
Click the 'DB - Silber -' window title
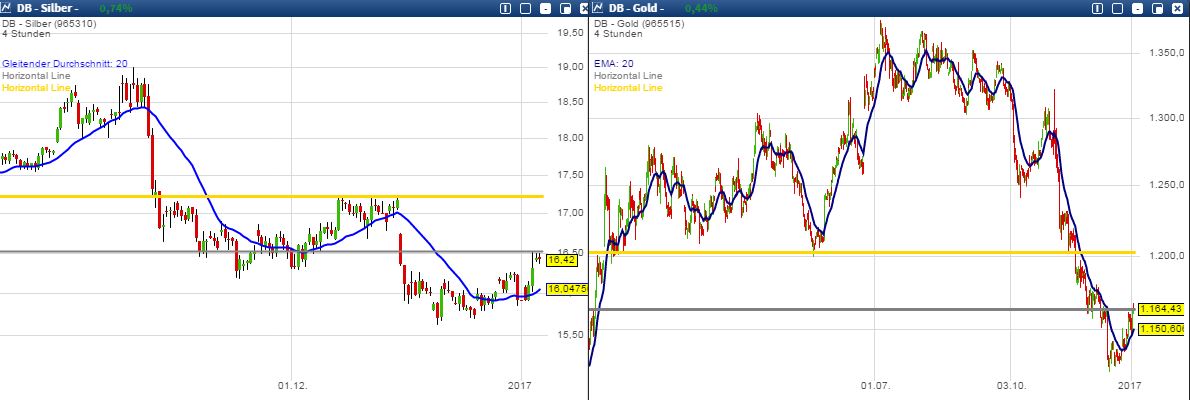pos(46,8)
